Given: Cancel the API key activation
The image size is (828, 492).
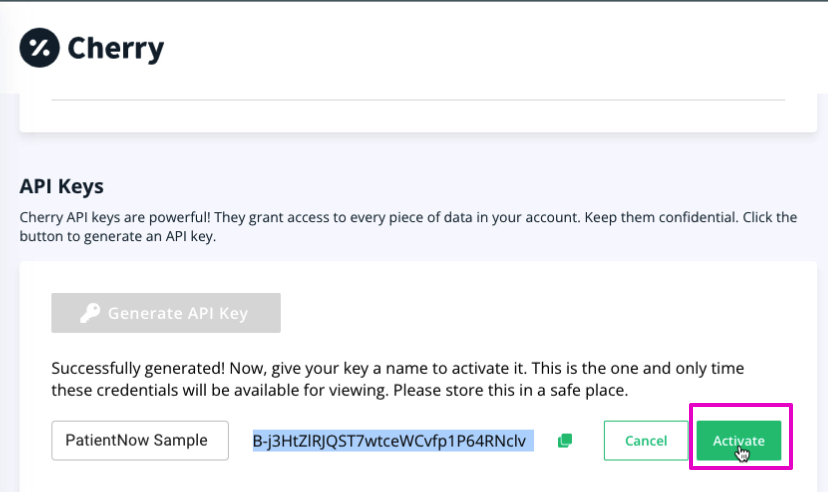Looking at the screenshot, I should tap(645, 440).
